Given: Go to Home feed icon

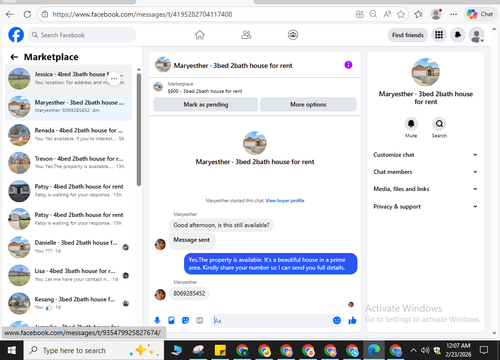Looking at the screenshot, I should 200,35.
